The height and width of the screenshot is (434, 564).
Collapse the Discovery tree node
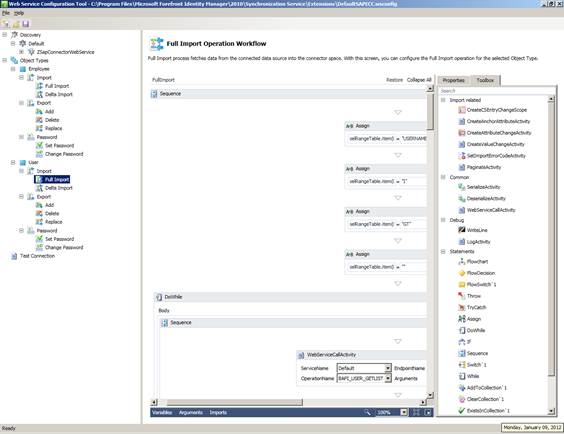tap(5, 35)
